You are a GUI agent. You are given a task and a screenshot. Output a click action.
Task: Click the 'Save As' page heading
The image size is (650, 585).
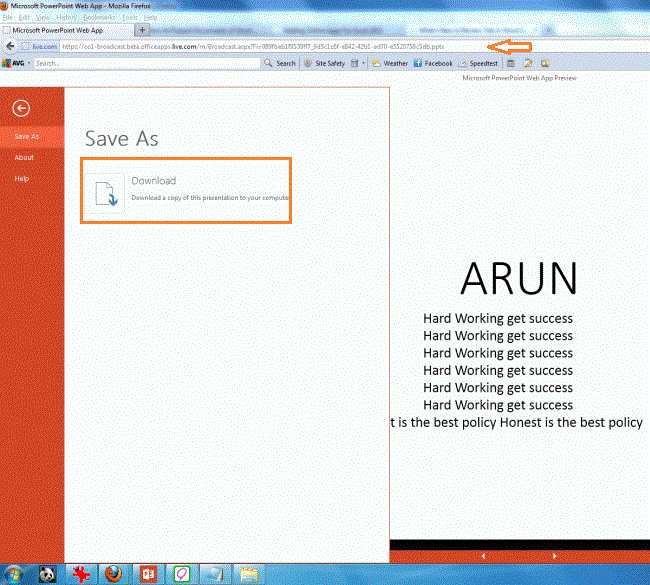(121, 138)
